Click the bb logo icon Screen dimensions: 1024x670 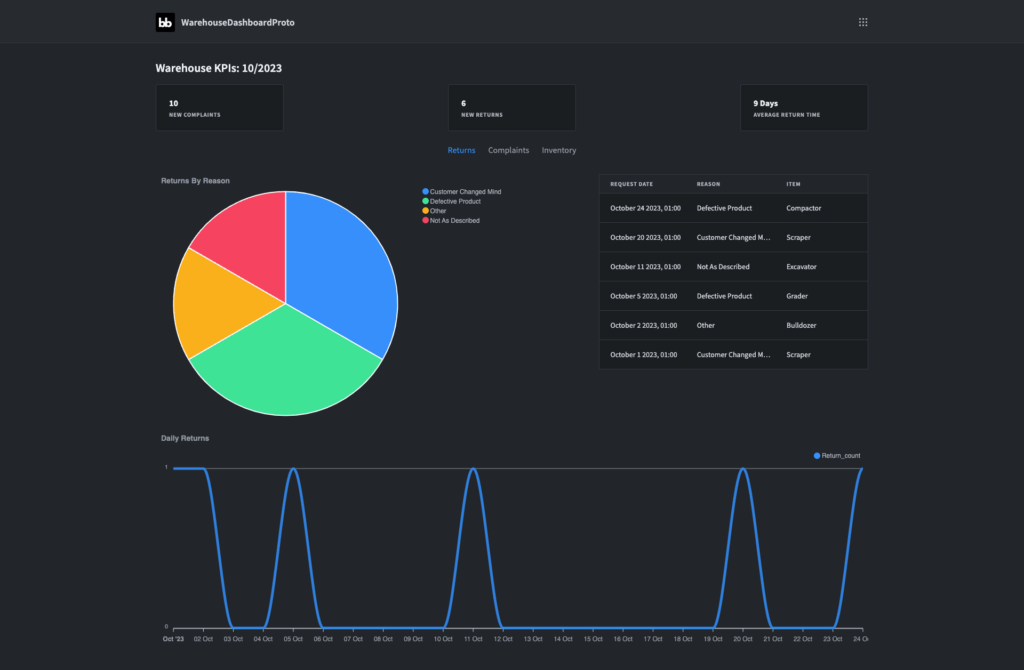(x=165, y=22)
